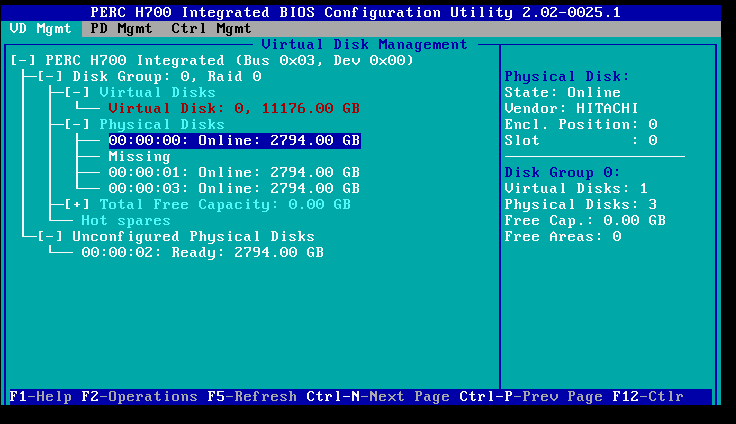Click the Physical Disks: 3 property
This screenshot has height=424, width=736.
(x=581, y=204)
